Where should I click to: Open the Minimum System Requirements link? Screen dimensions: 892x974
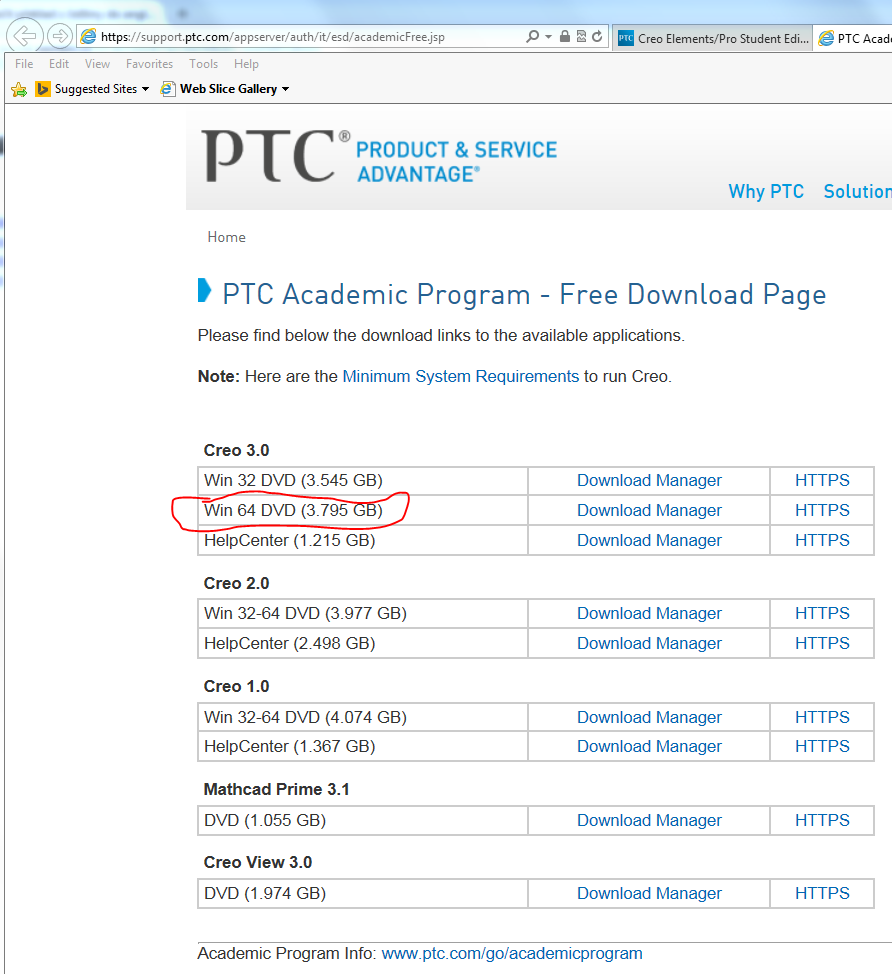click(x=460, y=376)
